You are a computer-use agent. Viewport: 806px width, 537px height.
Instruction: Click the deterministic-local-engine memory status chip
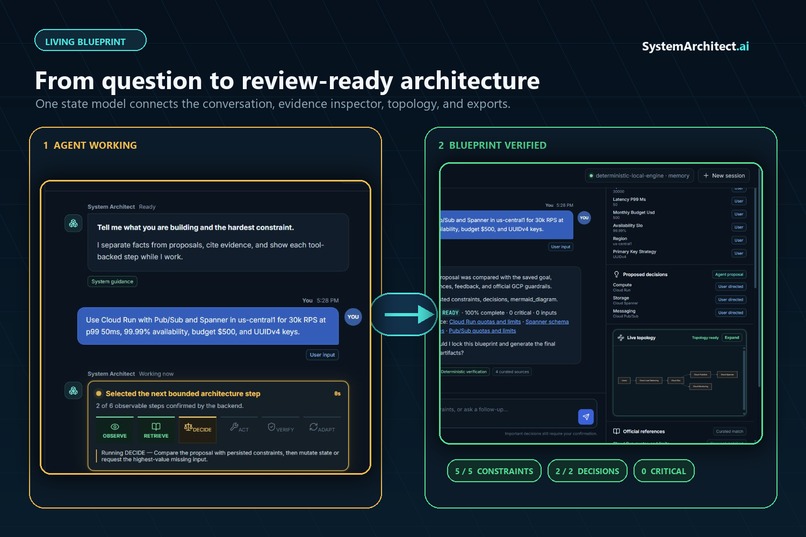tap(639, 176)
